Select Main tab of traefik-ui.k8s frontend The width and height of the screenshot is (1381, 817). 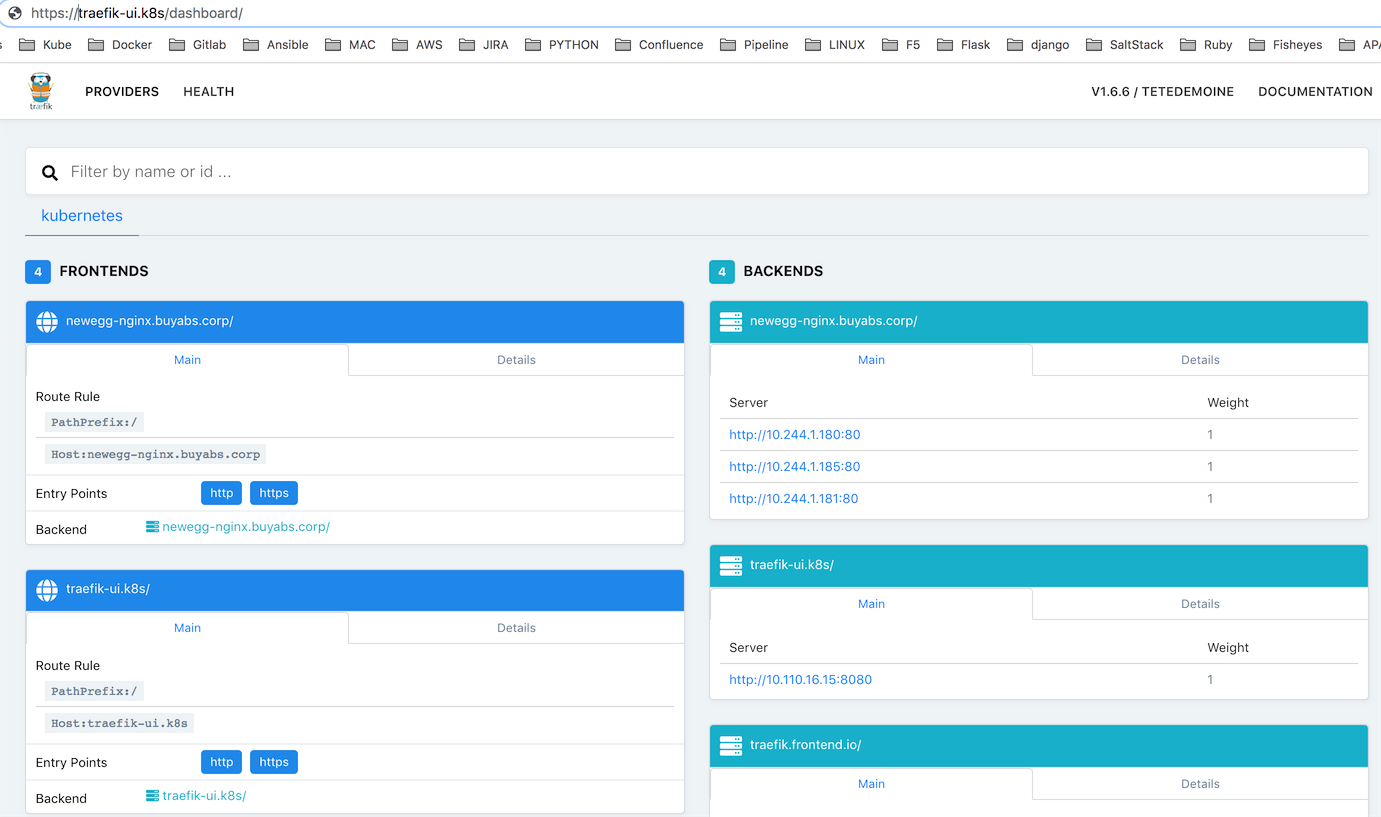tap(187, 628)
